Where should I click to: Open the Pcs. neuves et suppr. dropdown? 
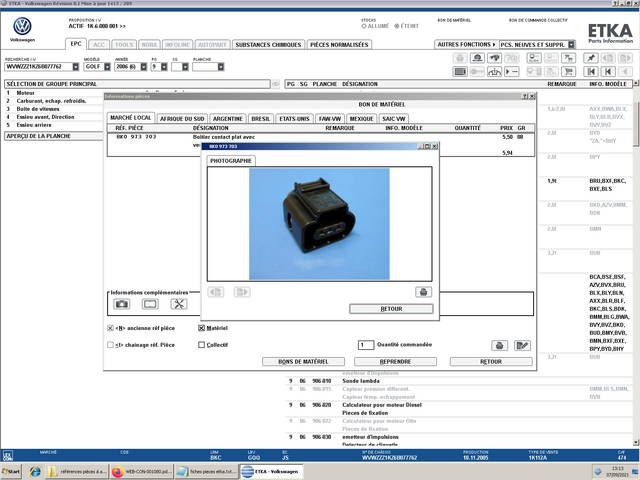click(571, 44)
